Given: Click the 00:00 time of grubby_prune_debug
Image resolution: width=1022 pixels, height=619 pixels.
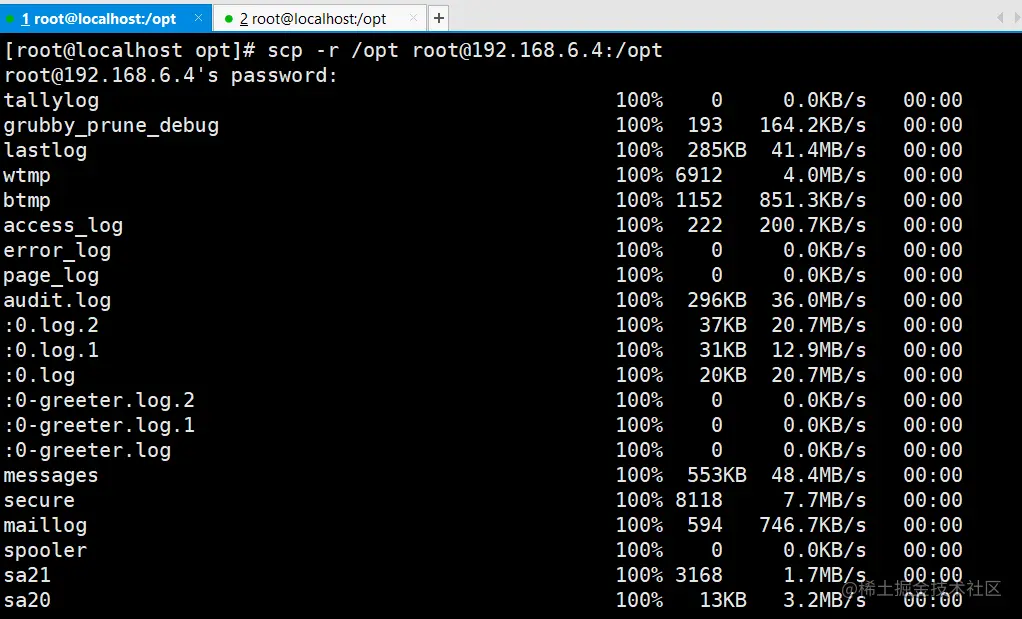Looking at the screenshot, I should [933, 125].
